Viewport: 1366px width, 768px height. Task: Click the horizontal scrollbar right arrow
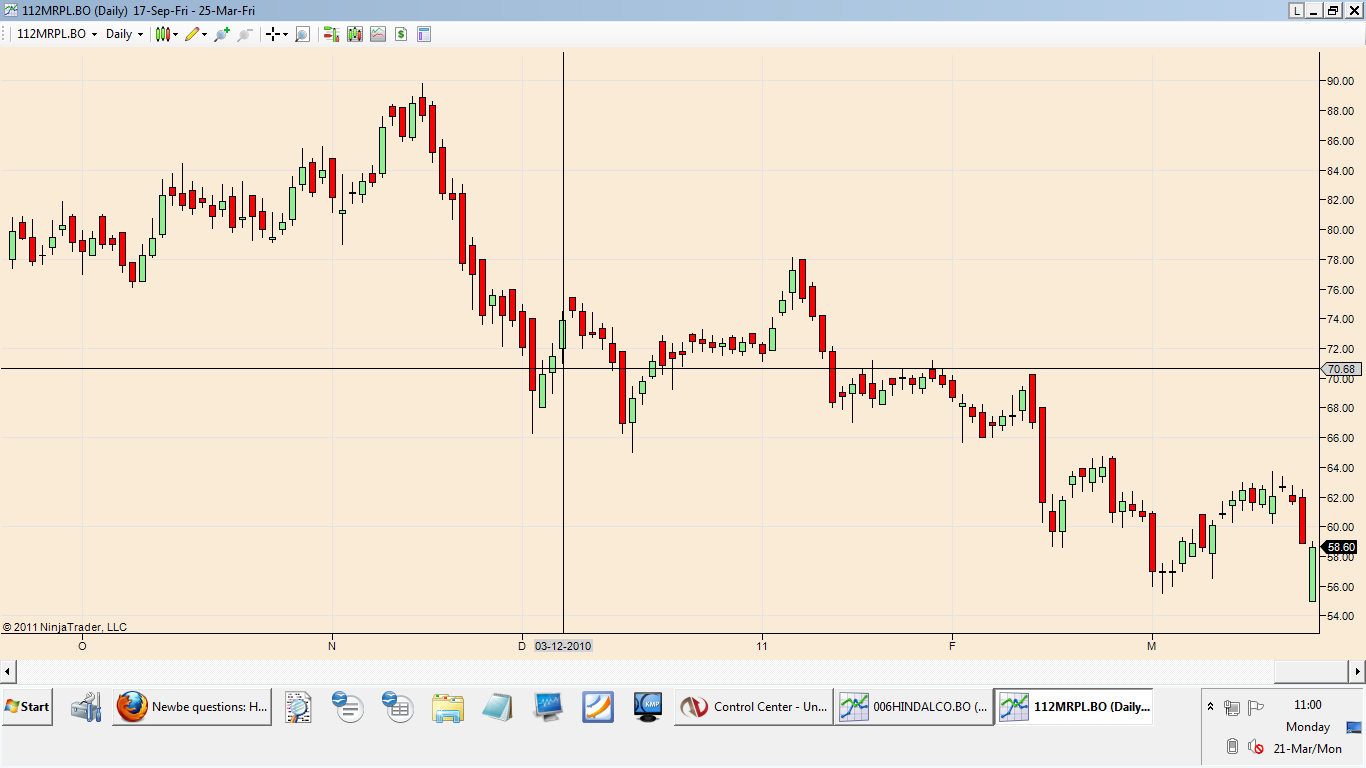(1356, 670)
